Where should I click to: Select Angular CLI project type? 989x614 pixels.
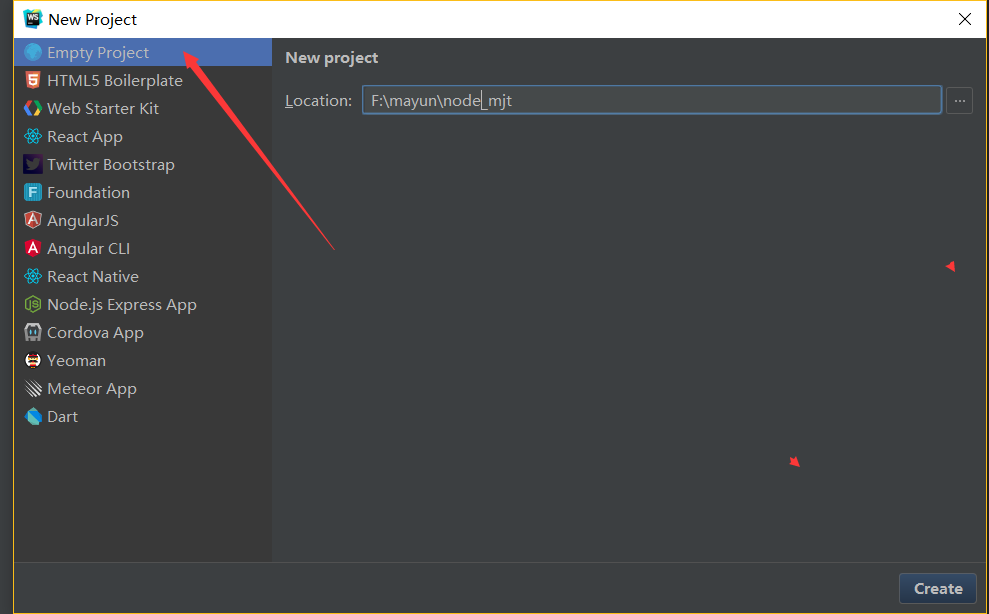[x=88, y=249]
